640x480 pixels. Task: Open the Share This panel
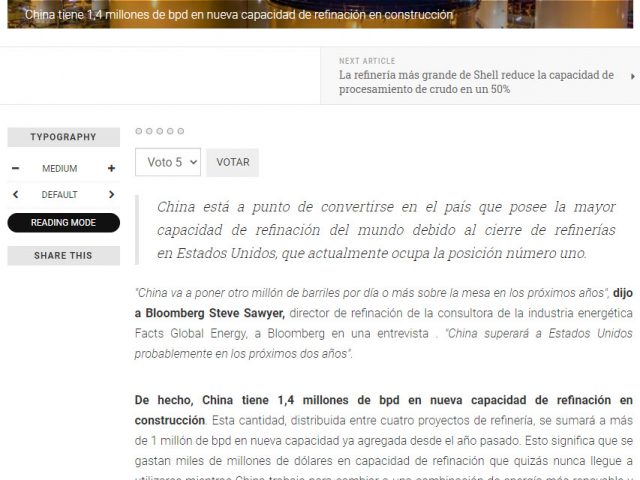(x=63, y=256)
